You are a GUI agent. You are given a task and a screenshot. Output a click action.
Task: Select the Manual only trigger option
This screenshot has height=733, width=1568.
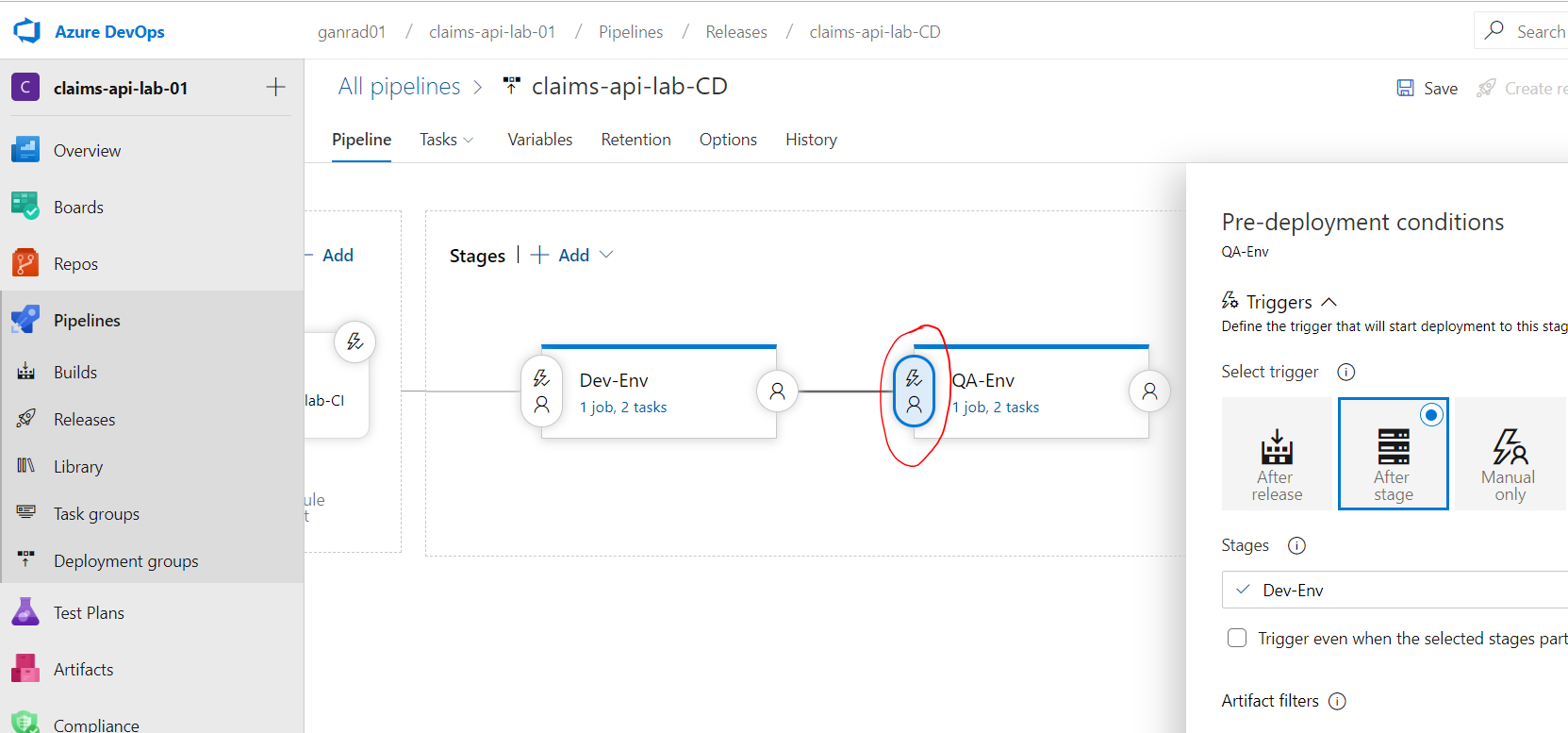(x=1510, y=454)
